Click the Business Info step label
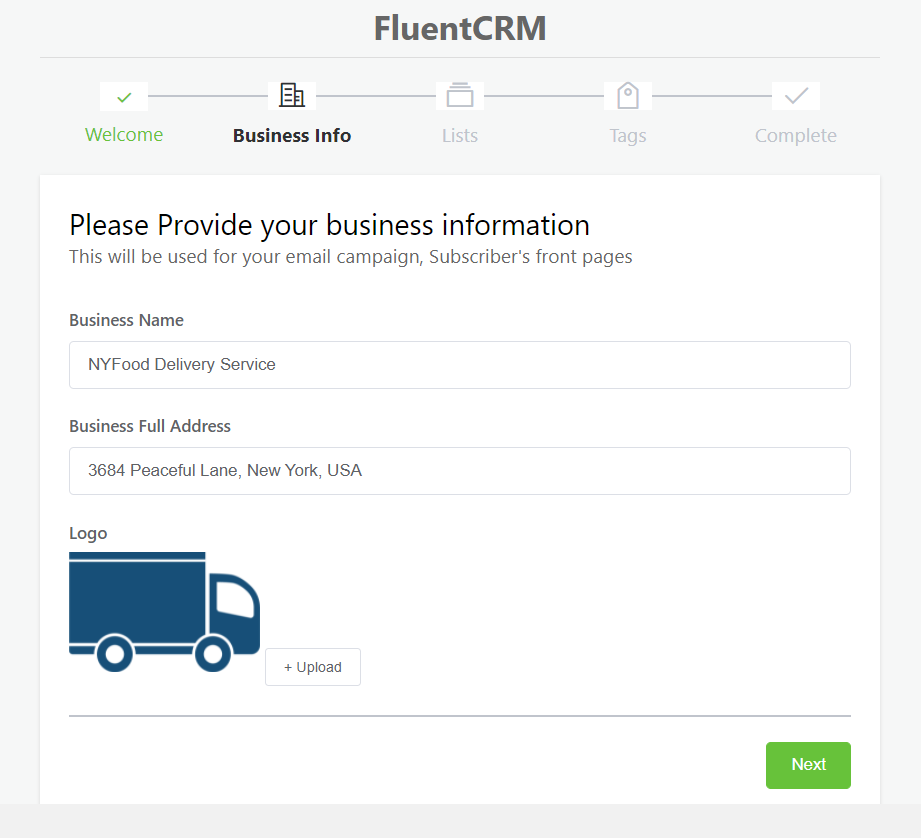 291,135
